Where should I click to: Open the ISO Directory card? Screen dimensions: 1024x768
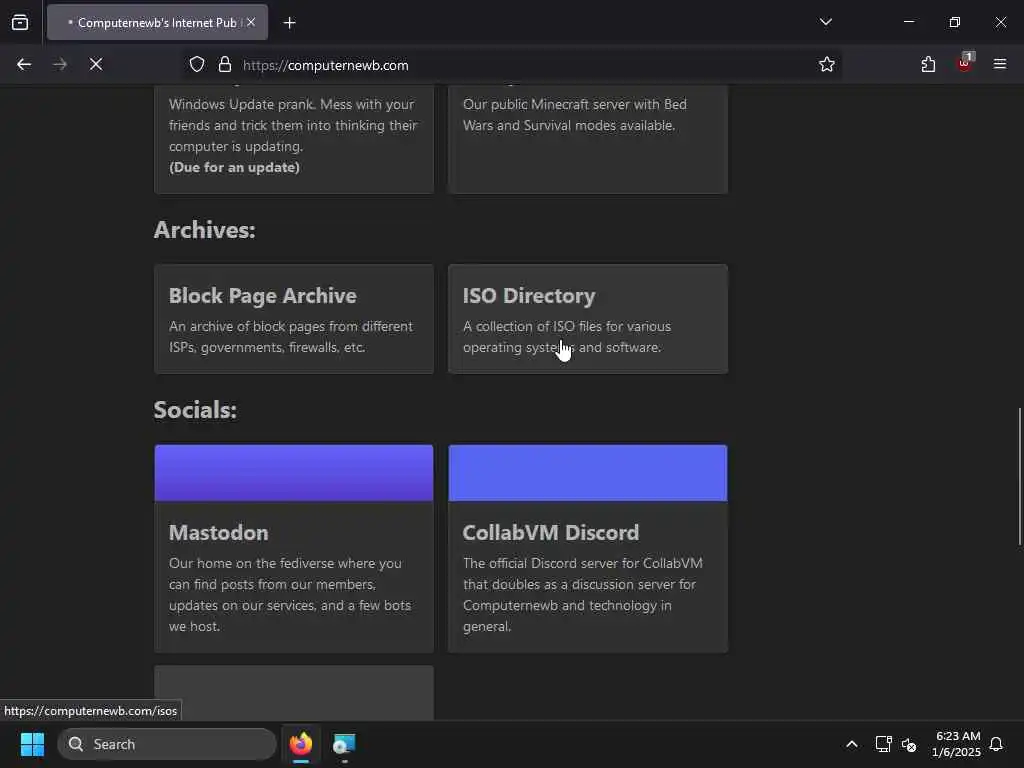pos(588,319)
